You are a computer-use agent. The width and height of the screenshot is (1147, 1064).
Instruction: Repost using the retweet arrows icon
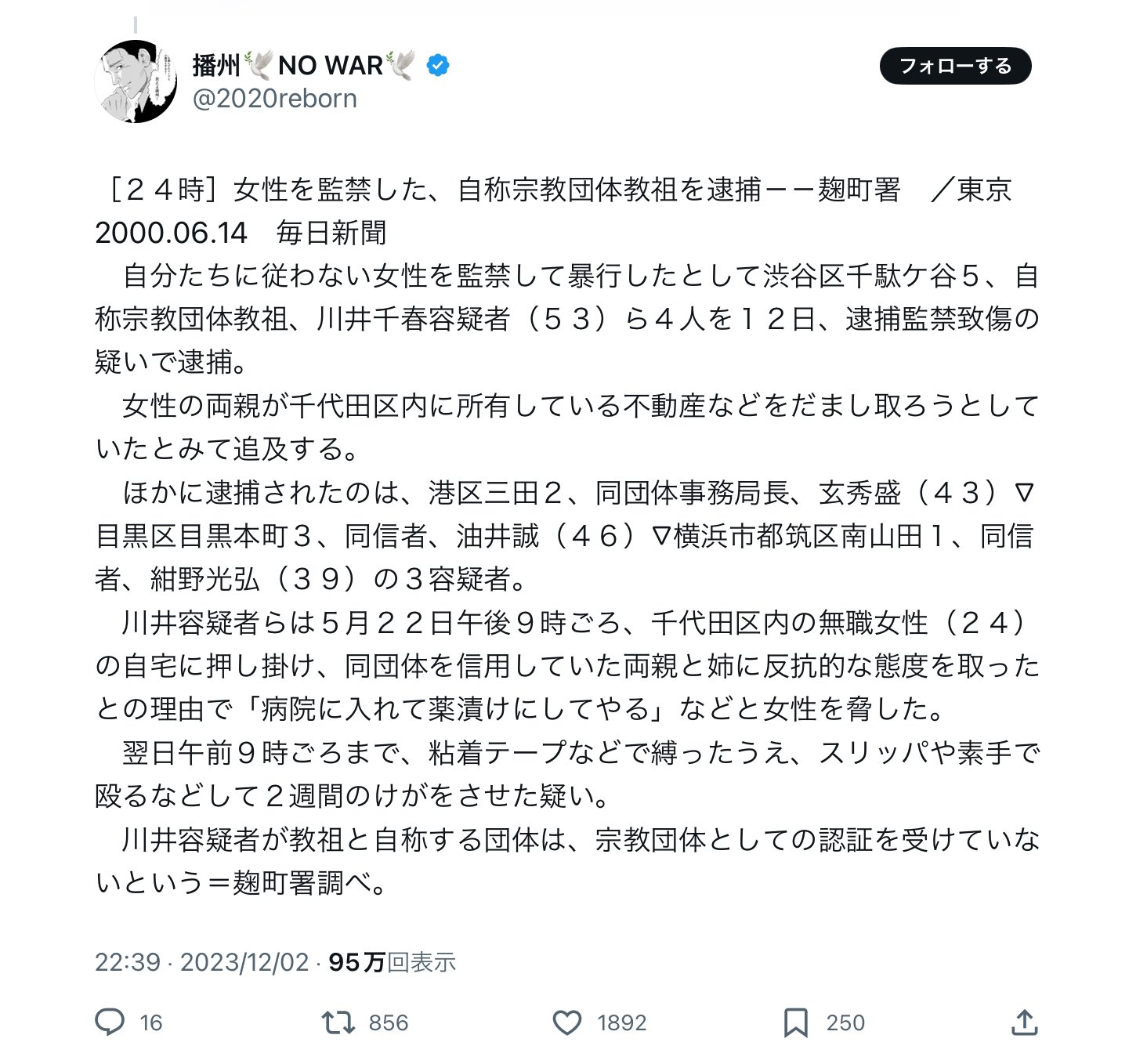[x=338, y=1022]
